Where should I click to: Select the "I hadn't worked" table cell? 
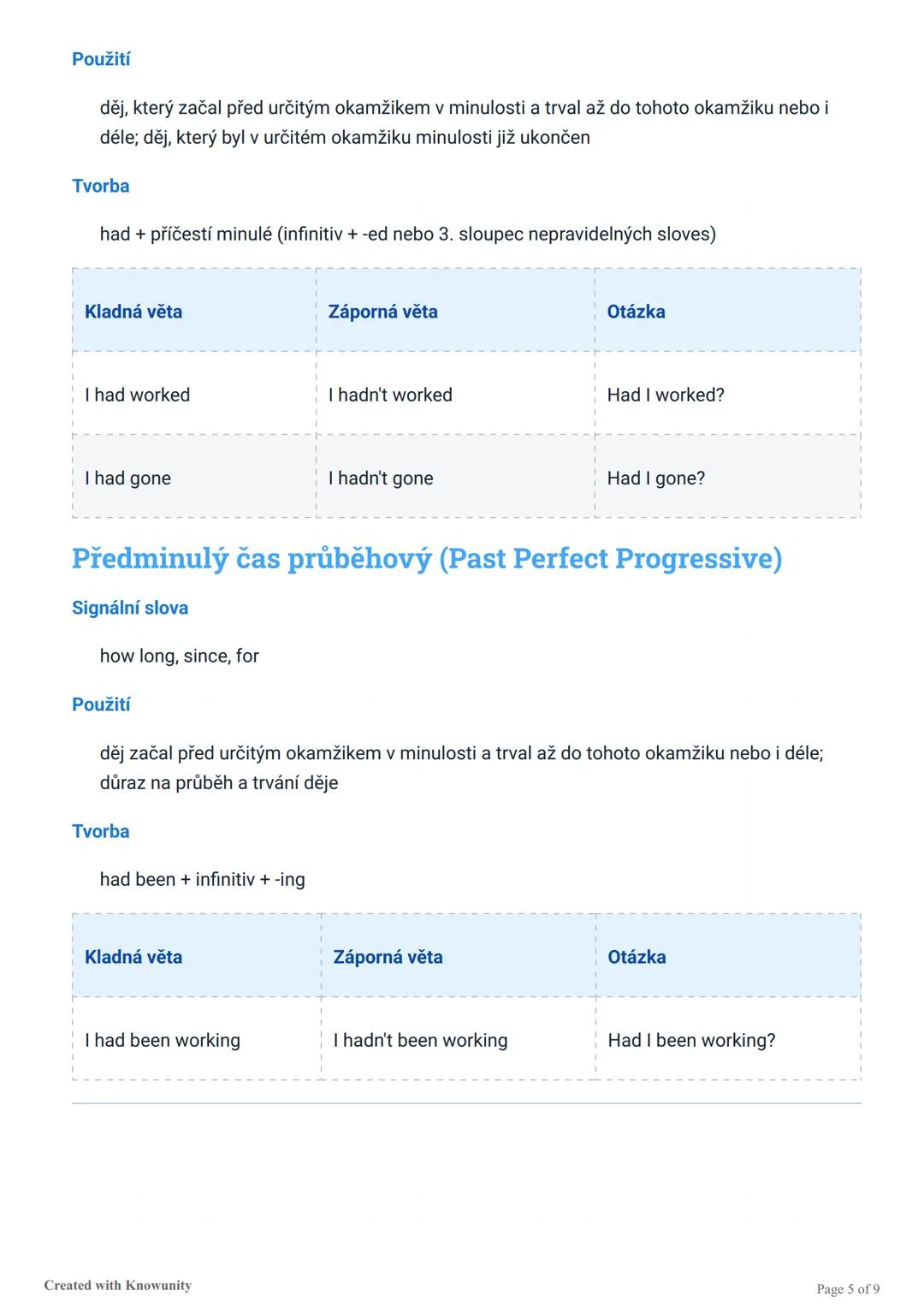pos(390,395)
